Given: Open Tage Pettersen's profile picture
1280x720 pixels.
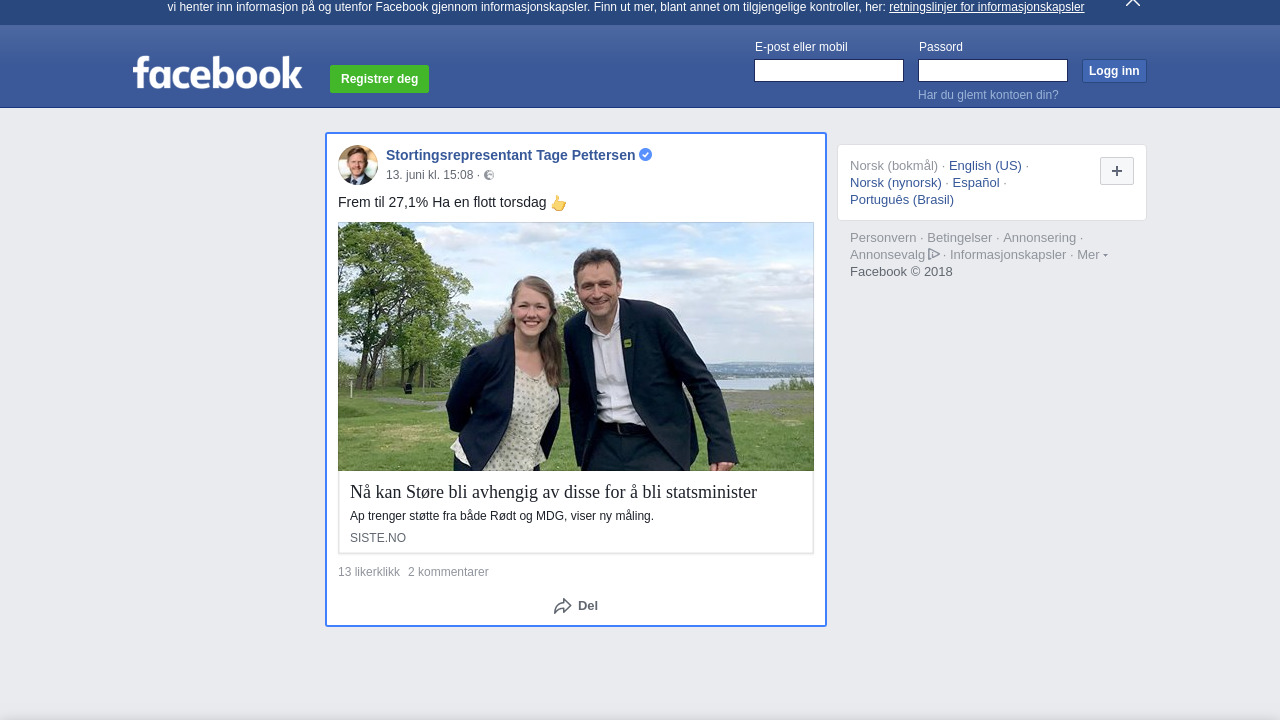Looking at the screenshot, I should (x=358, y=165).
